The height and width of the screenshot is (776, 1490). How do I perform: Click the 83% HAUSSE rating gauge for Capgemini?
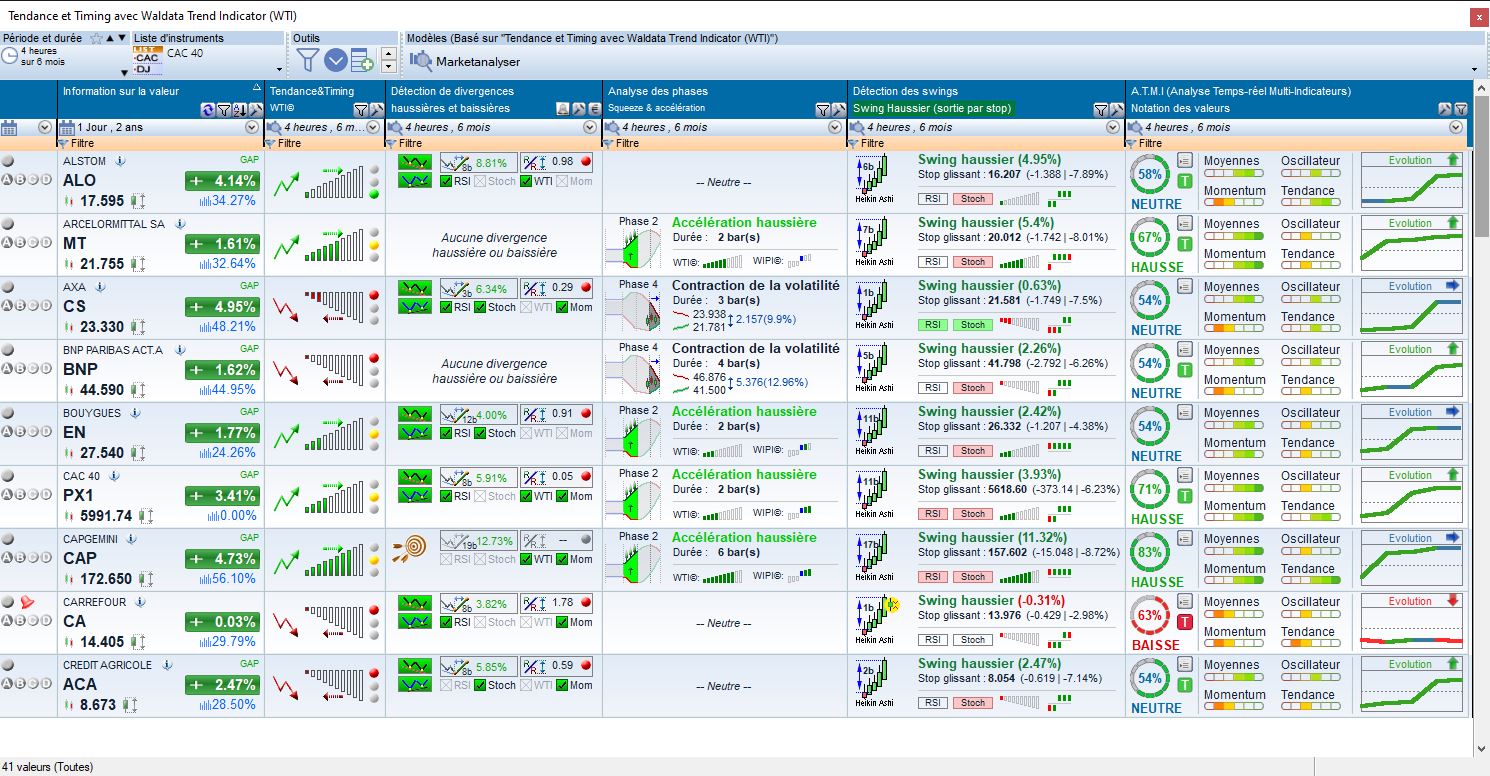(1150, 553)
